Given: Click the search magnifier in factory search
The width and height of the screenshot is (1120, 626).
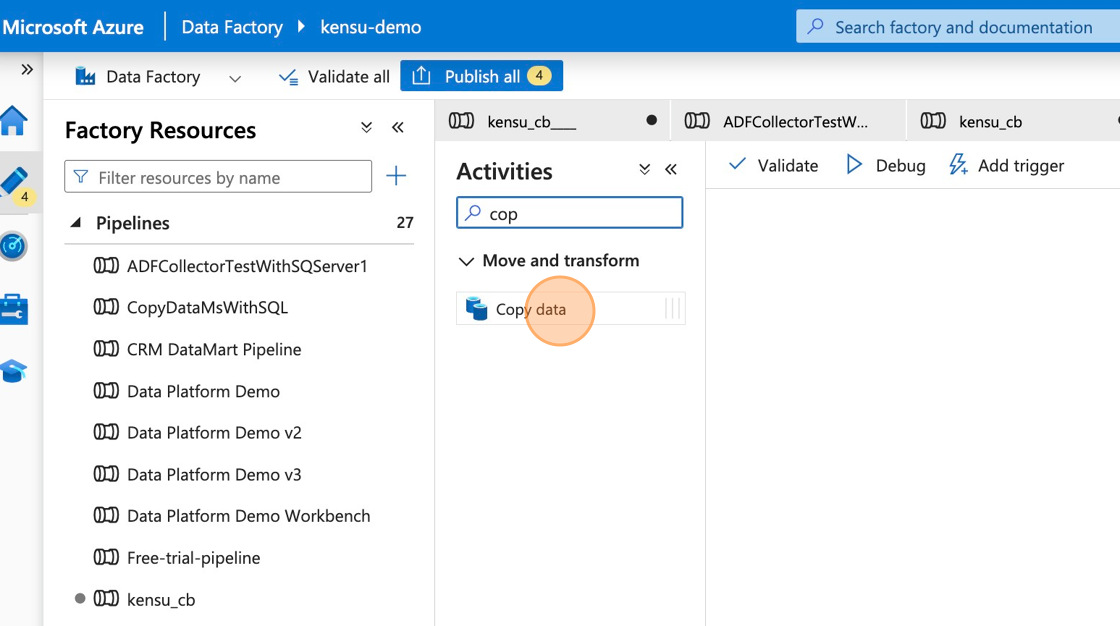Looking at the screenshot, I should point(815,27).
